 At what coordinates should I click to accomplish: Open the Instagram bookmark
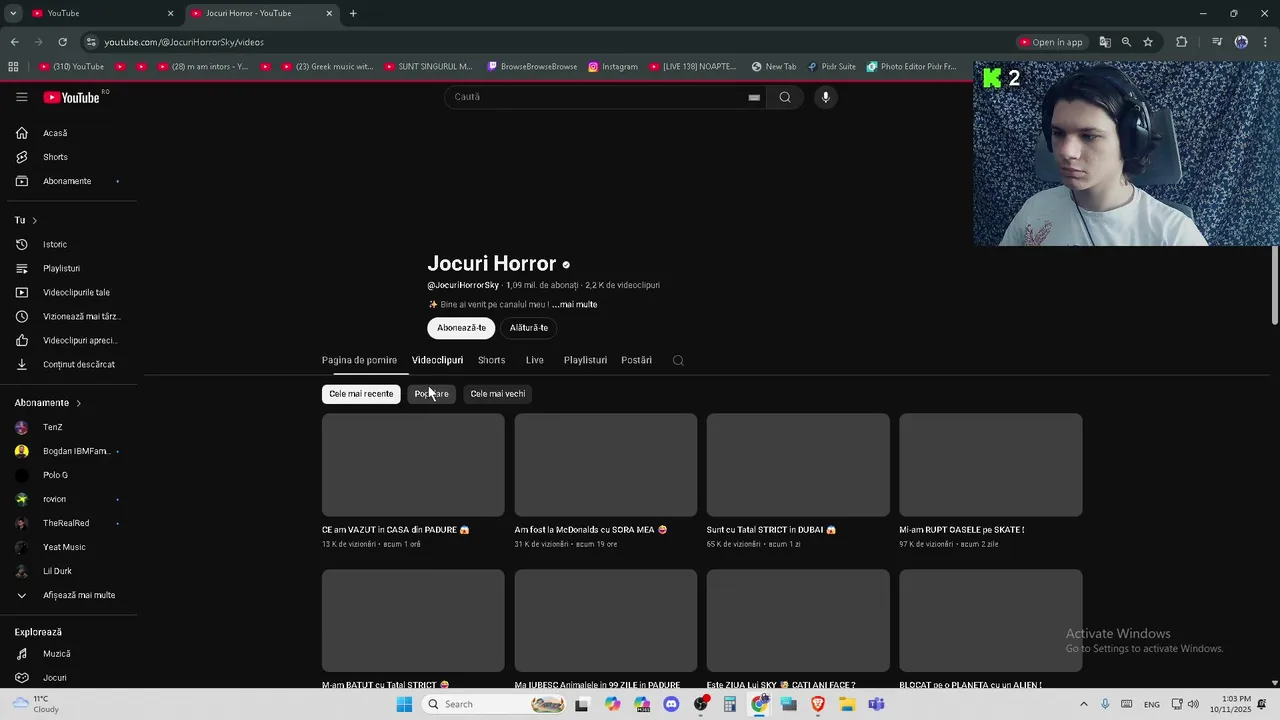click(x=613, y=67)
